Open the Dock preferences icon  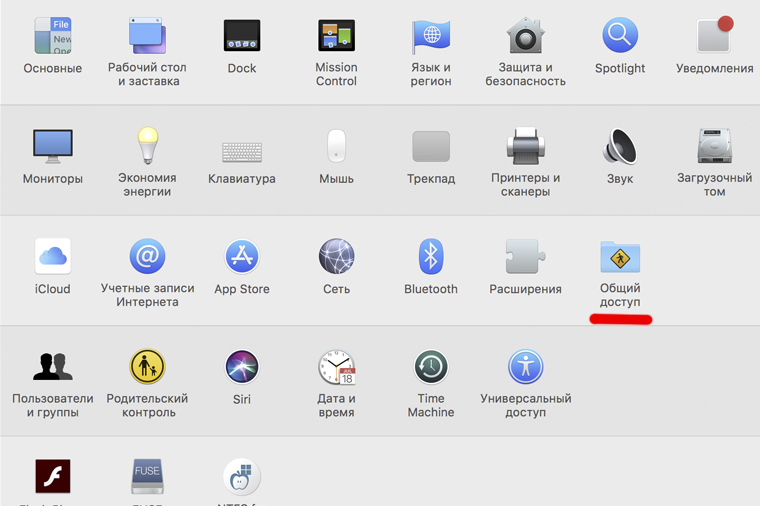[x=242, y=35]
